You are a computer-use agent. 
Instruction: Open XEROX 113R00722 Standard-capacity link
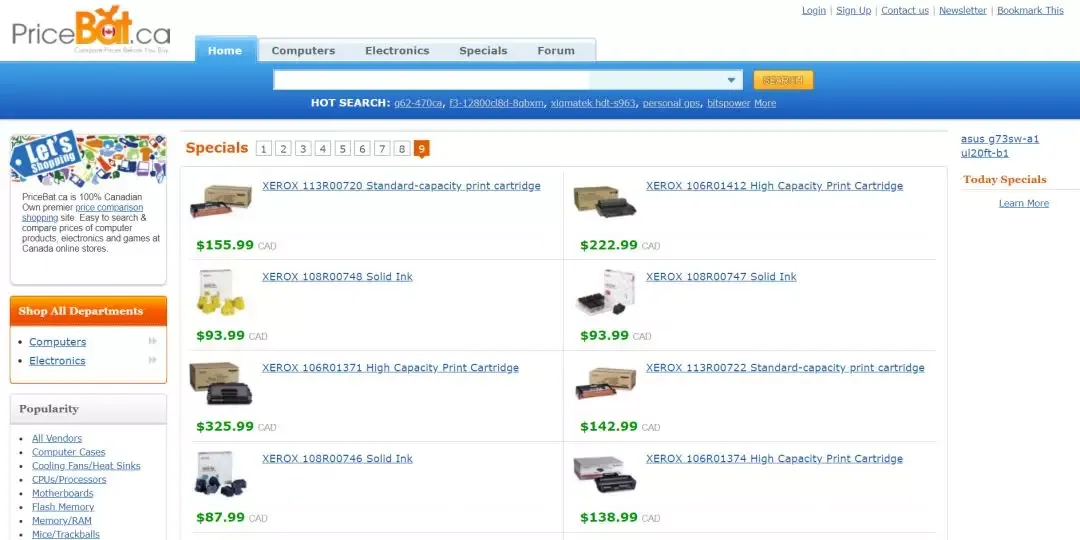[785, 368]
